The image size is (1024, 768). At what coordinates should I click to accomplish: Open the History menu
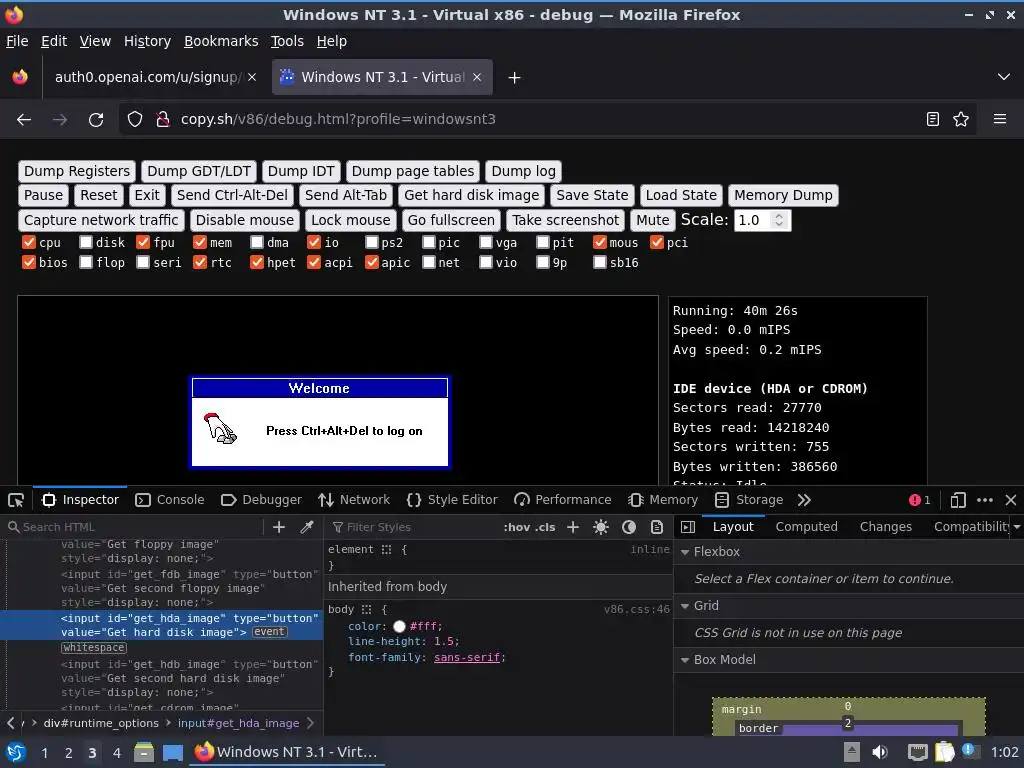[x=147, y=41]
